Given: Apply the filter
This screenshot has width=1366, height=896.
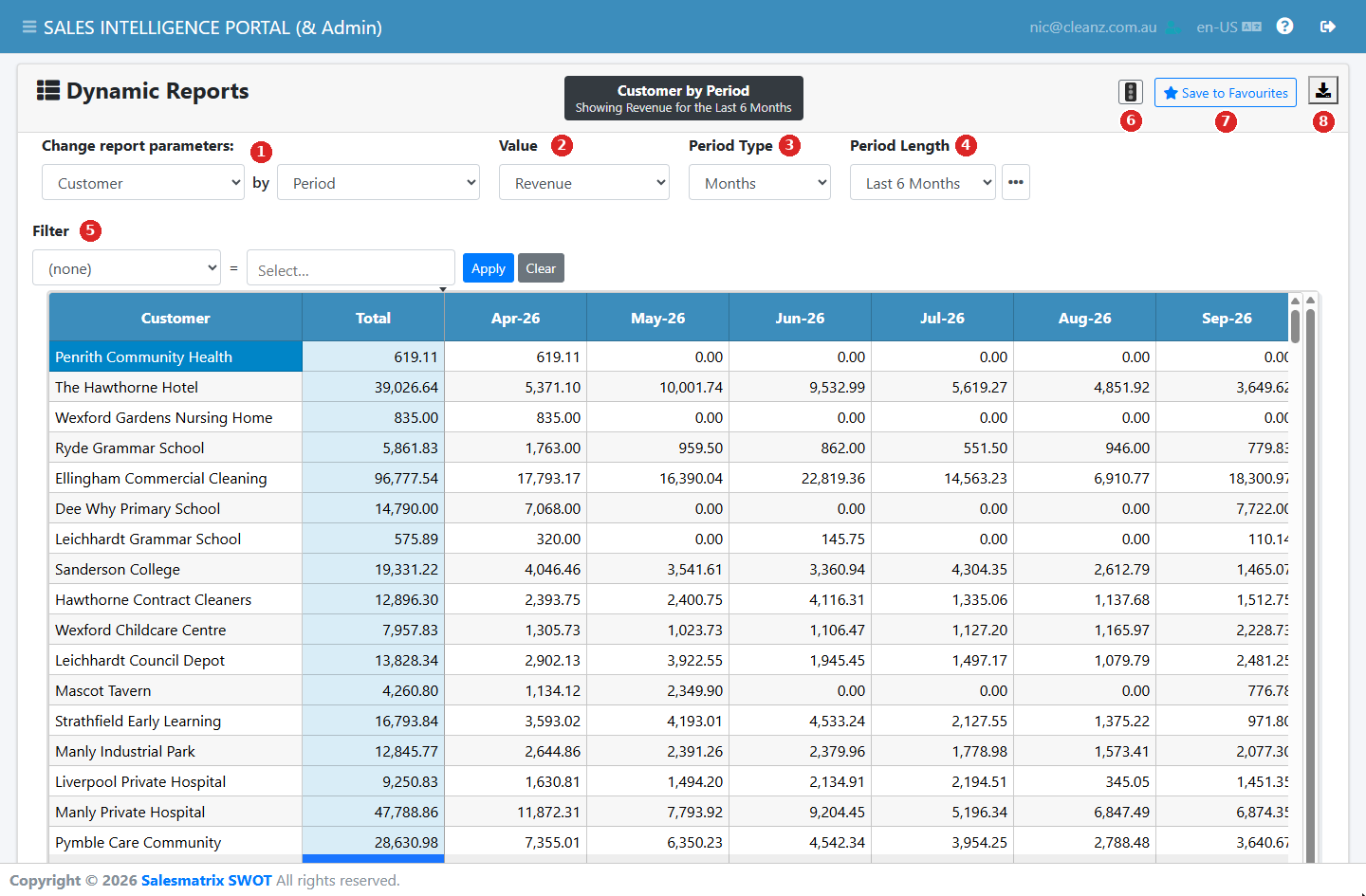Looking at the screenshot, I should click(489, 267).
